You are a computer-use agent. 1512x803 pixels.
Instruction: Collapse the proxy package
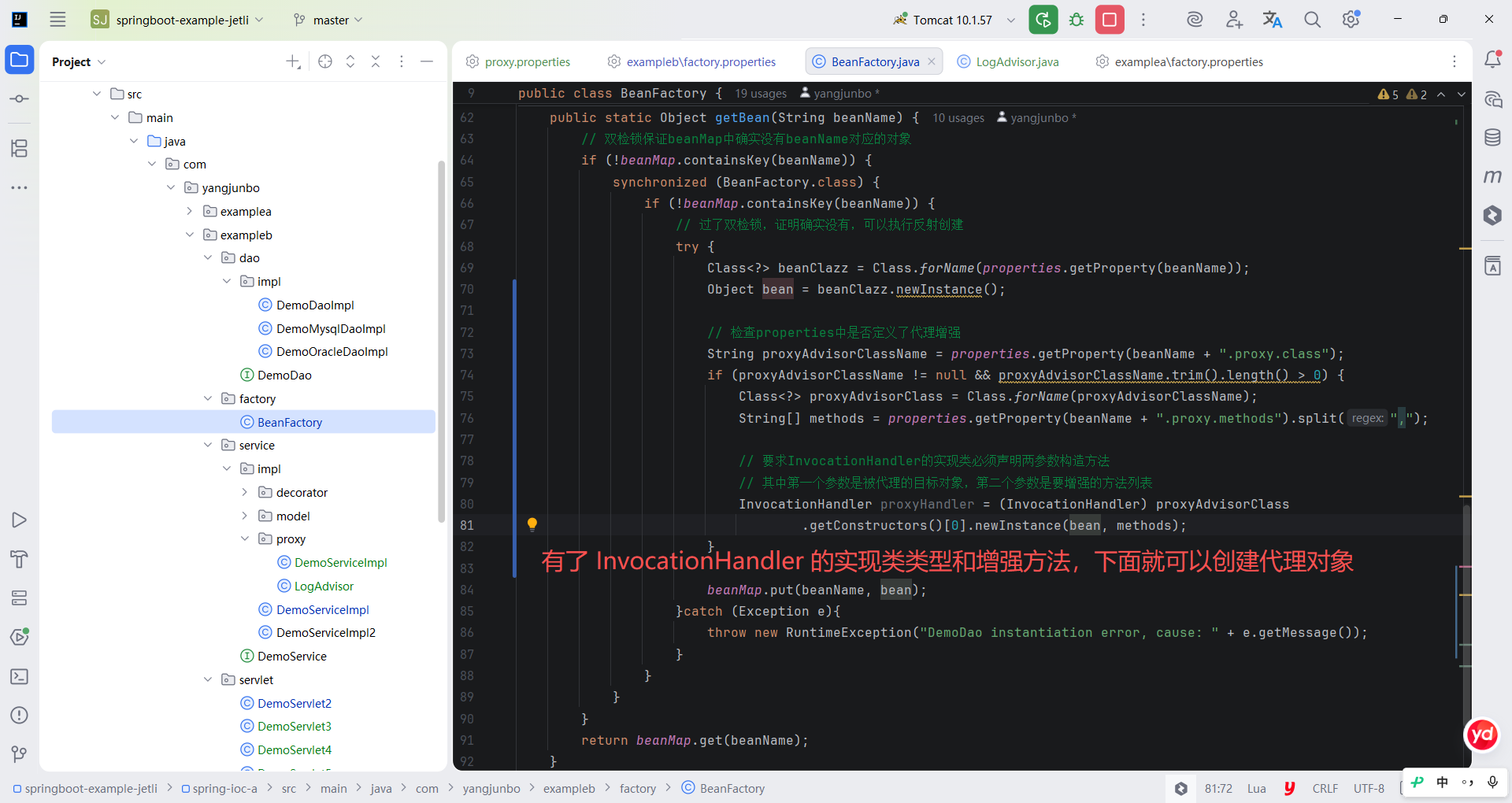tap(244, 538)
